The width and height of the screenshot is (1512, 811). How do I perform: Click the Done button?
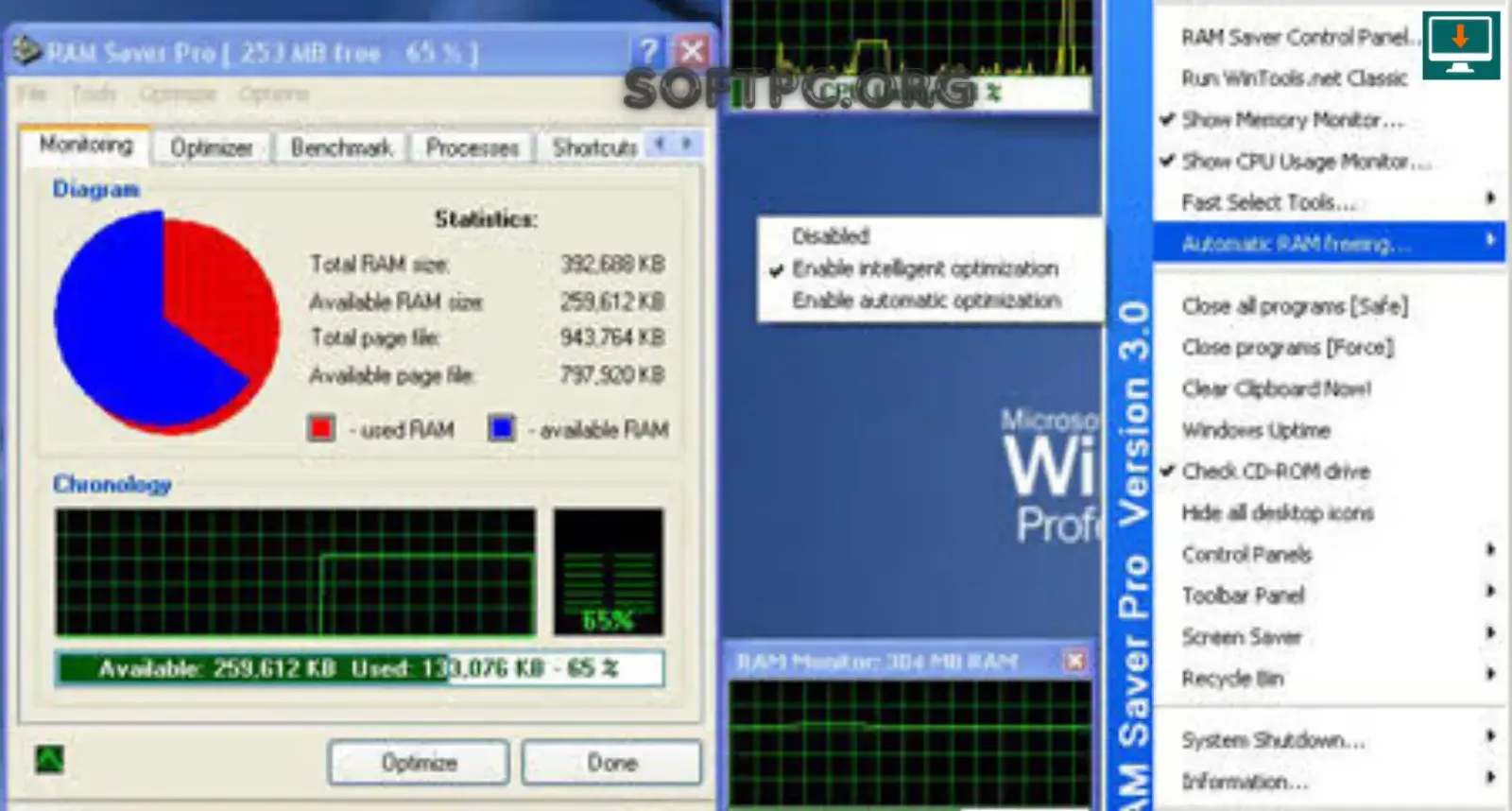(611, 762)
